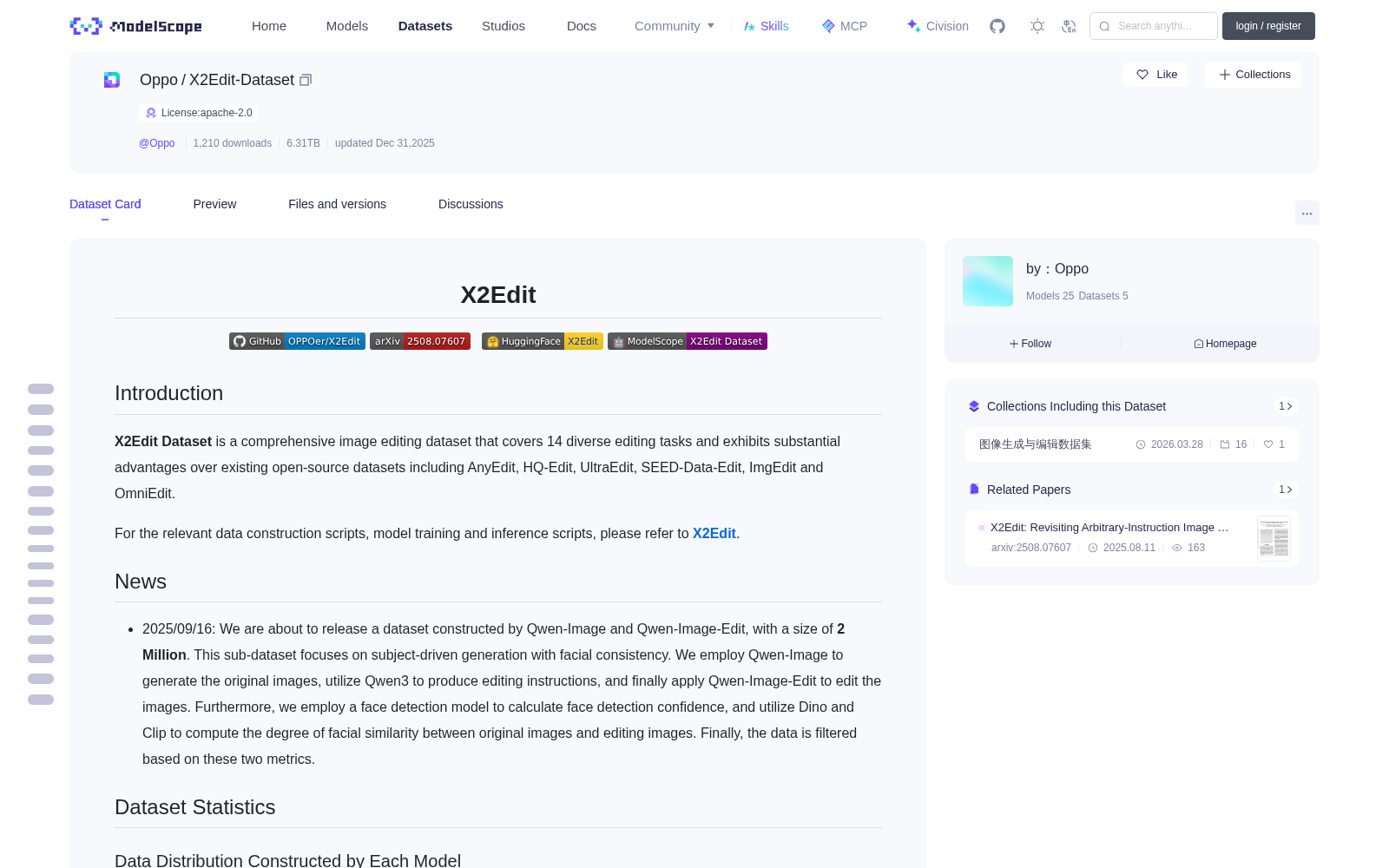Expand the Related Papers count arrow
The height and width of the screenshot is (868, 1389).
(1286, 490)
